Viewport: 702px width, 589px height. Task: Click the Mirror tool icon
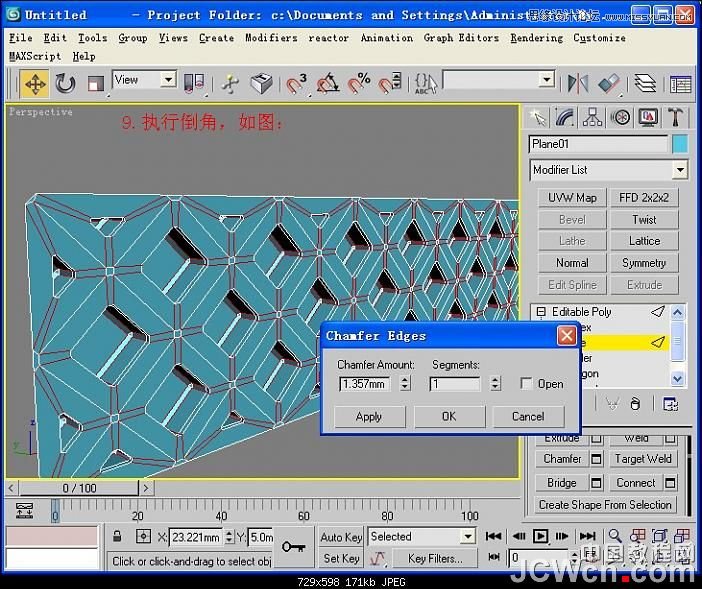point(578,84)
